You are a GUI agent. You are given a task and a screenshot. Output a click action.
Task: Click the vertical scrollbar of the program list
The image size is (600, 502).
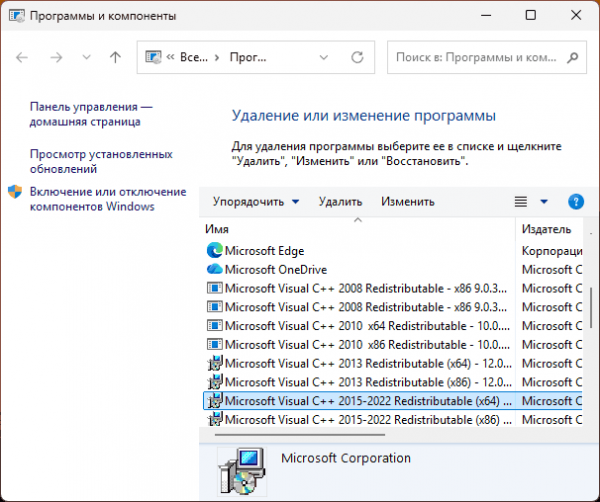pos(591,308)
